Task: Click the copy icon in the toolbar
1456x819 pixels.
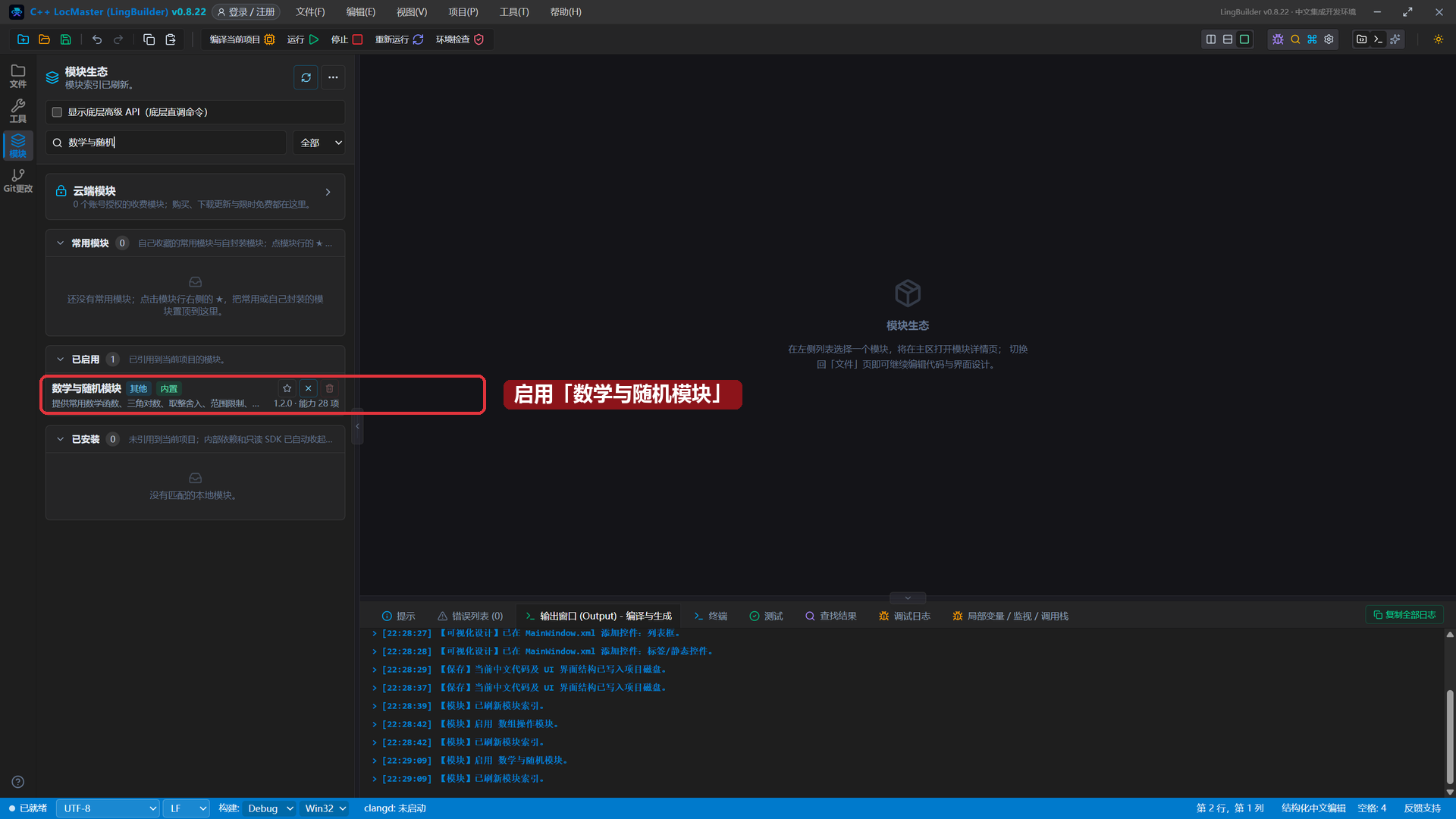Action: (149, 39)
